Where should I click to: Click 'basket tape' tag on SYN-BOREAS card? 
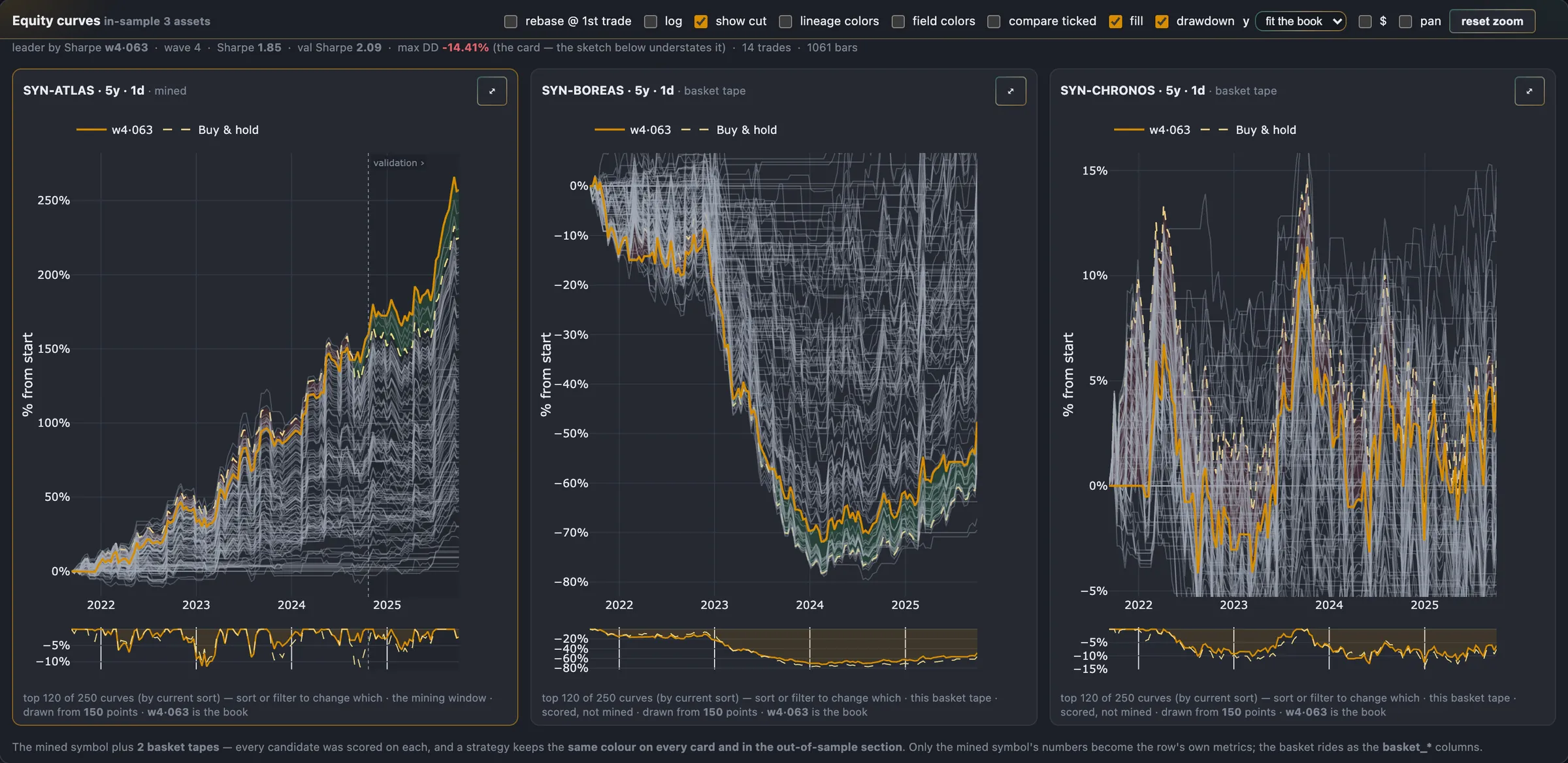[x=715, y=91]
